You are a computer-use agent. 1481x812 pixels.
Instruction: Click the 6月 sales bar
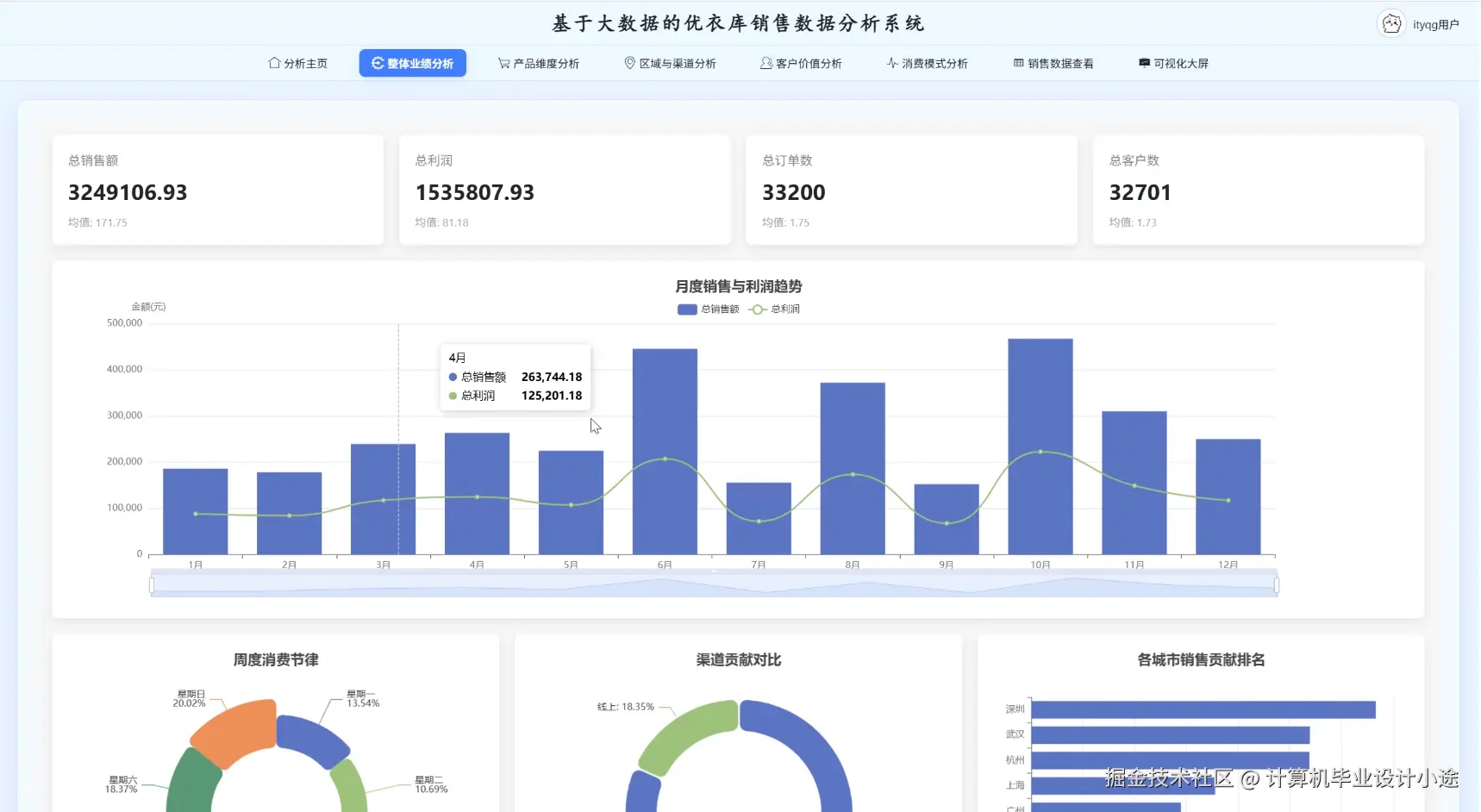pos(666,452)
